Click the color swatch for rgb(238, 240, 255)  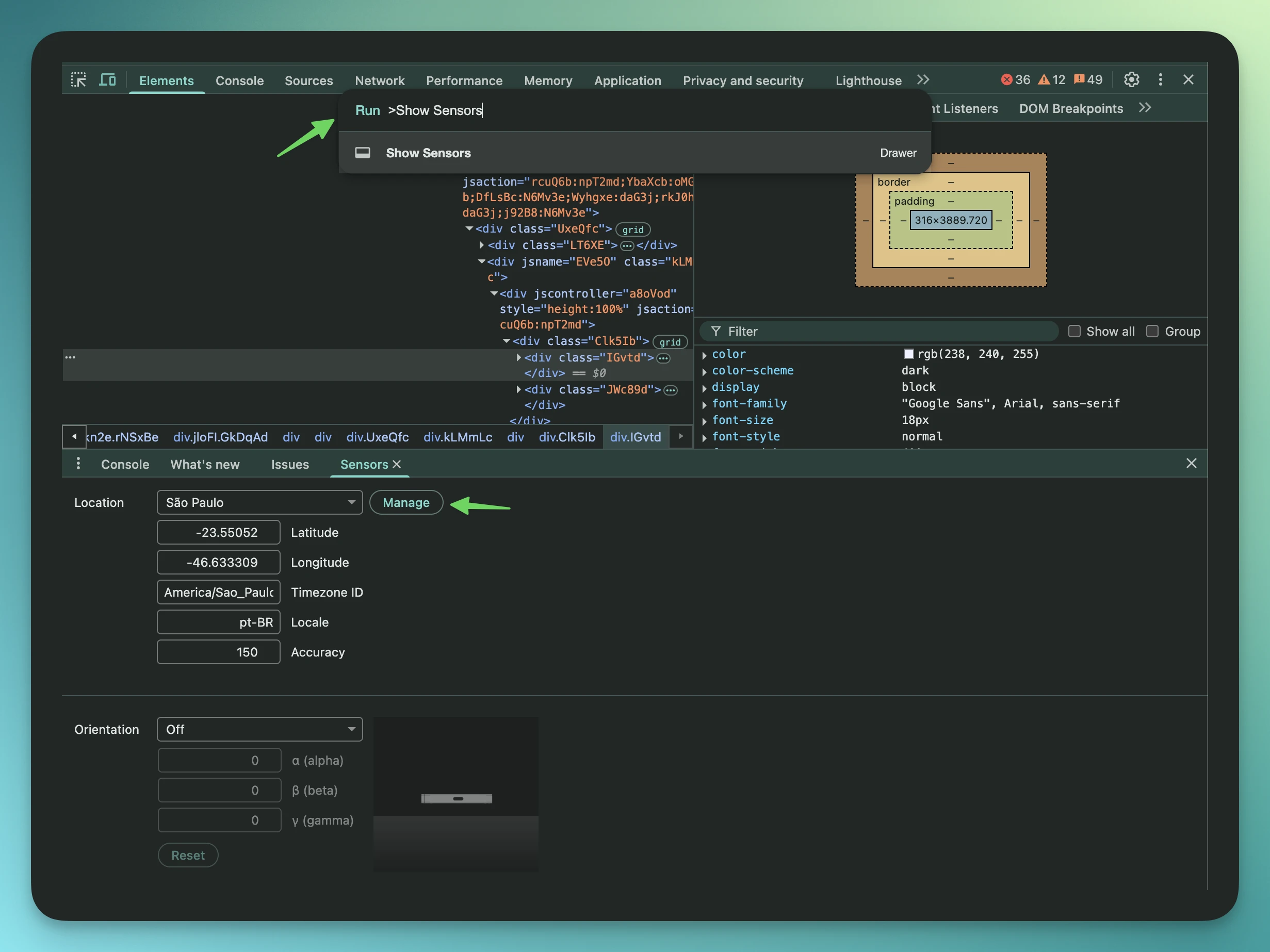(908, 354)
